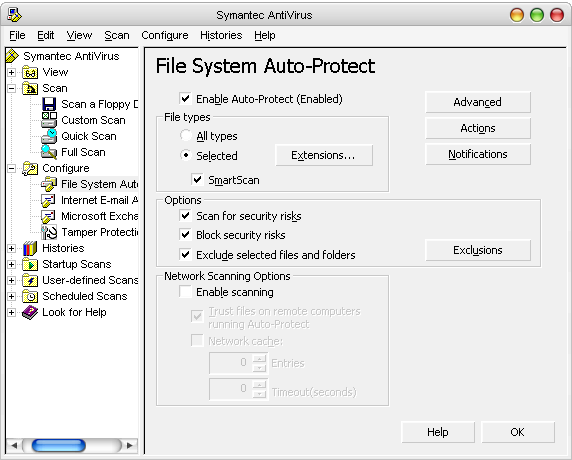Image resolution: width=572 pixels, height=460 pixels.
Task: Open the File menu
Action: tap(17, 35)
